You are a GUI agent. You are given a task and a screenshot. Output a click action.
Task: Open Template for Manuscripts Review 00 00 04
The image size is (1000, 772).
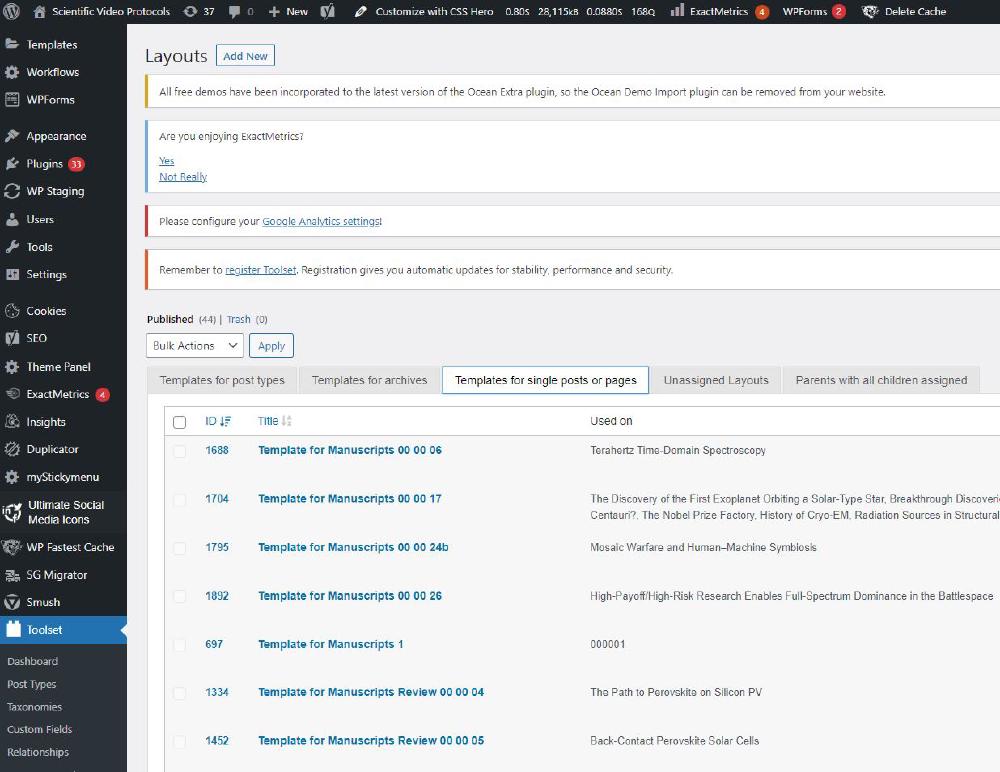[x=371, y=692]
